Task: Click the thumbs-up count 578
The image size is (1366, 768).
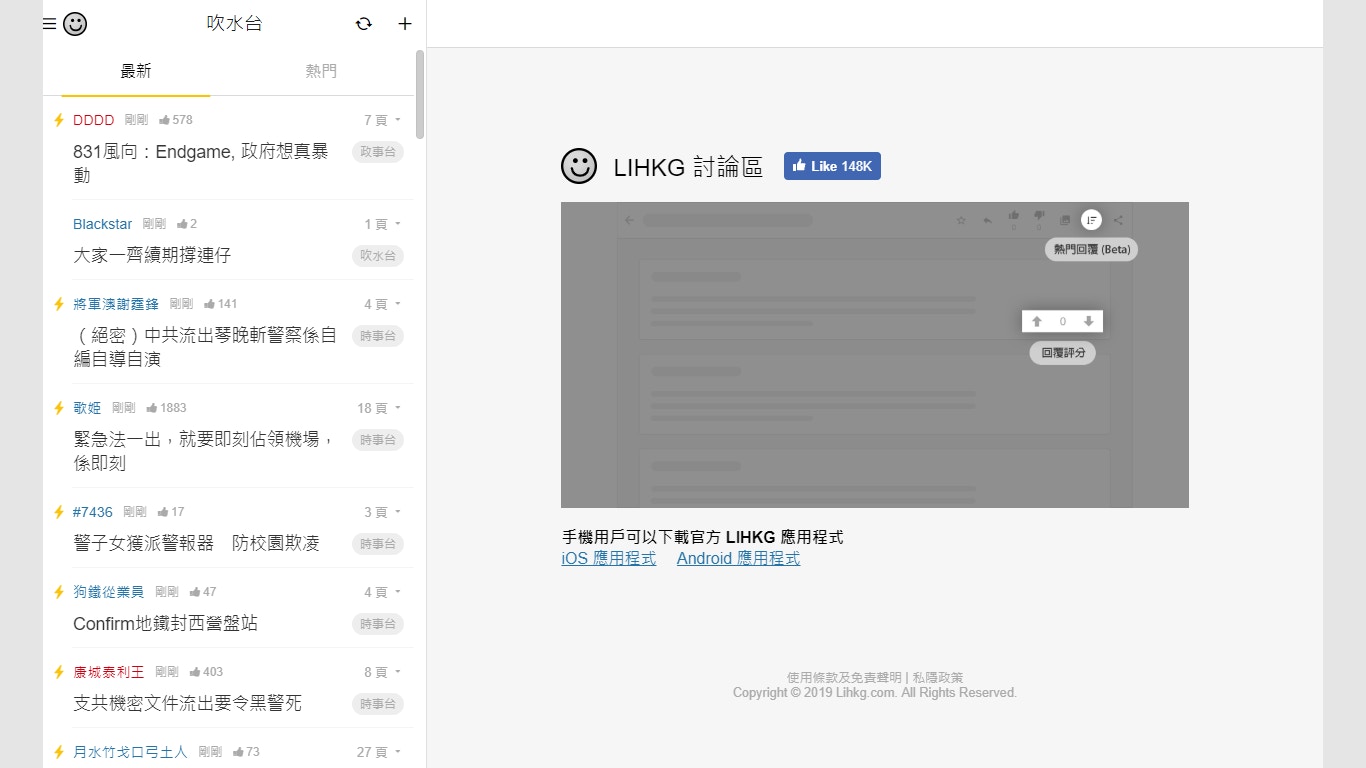Action: click(x=176, y=120)
